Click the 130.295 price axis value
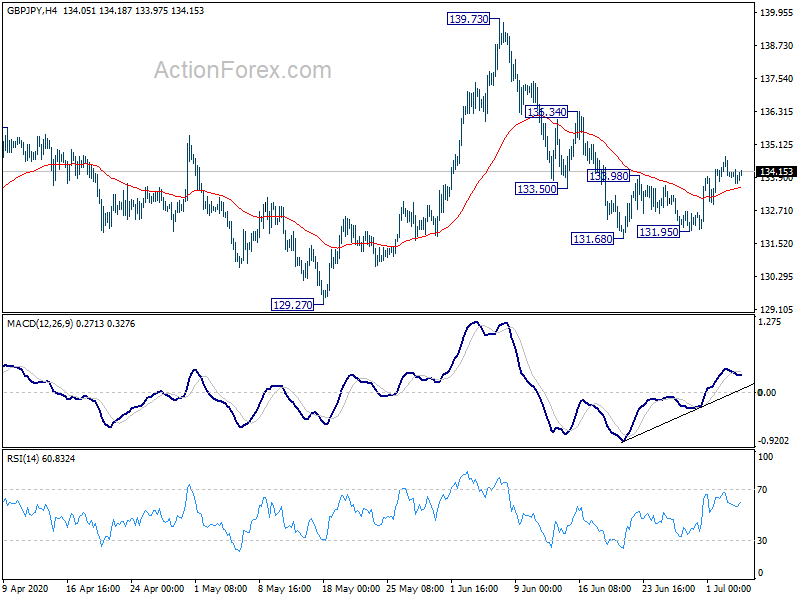The image size is (800, 600). point(777,277)
